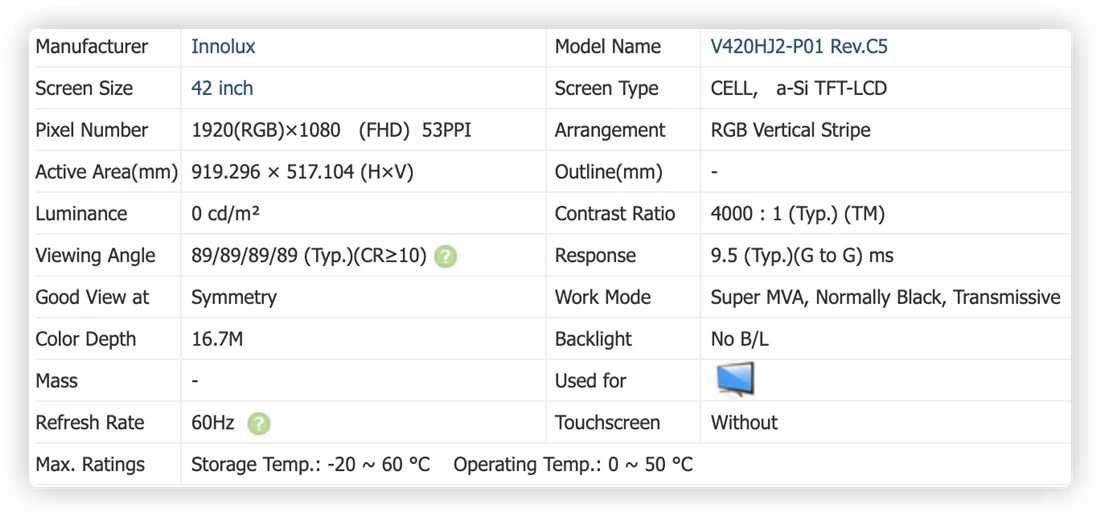Click the 0 cd/m² luminance value
Viewport: 1100px width, 516px height.
tap(226, 214)
